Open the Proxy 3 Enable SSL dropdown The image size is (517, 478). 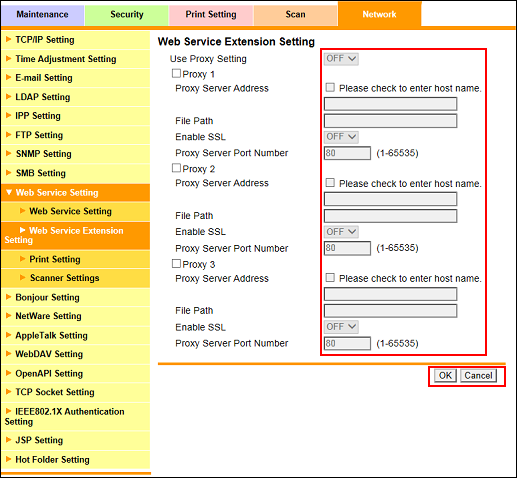pos(341,327)
